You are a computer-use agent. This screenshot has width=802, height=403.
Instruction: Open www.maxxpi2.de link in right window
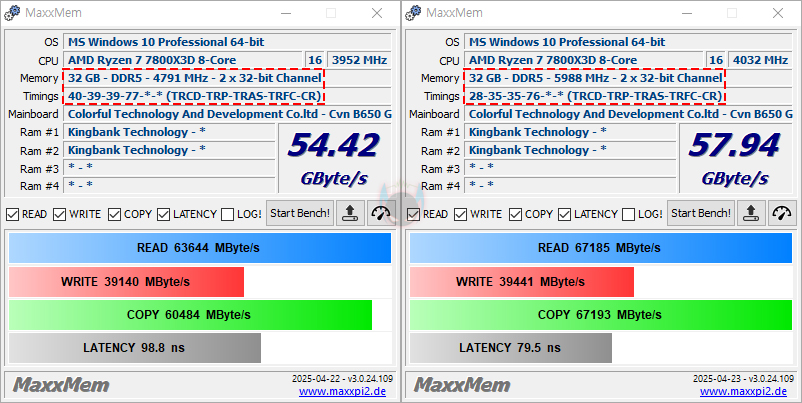click(x=743, y=392)
